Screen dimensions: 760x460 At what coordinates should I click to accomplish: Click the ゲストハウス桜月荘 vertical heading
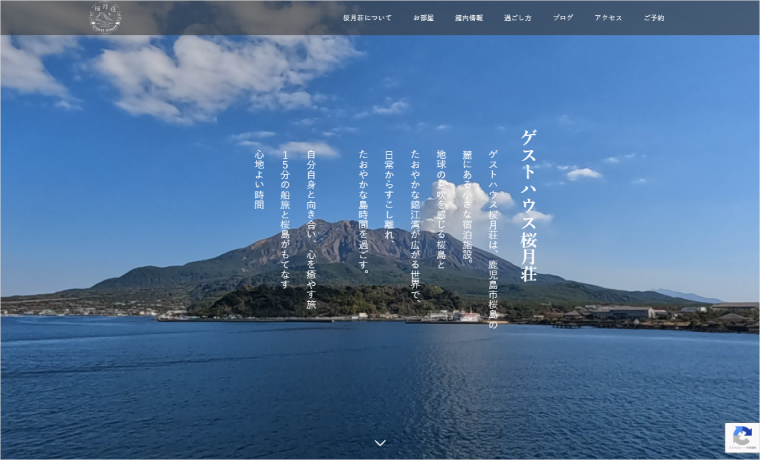pyautogui.click(x=529, y=205)
